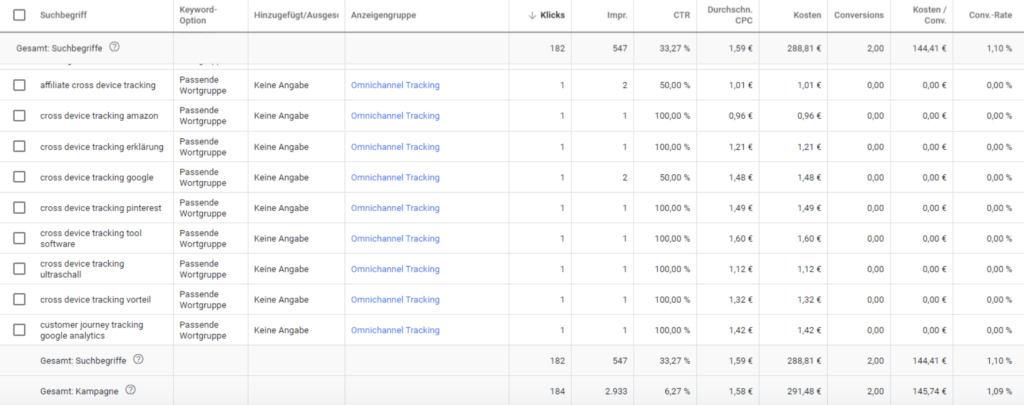Click the Anzeigengruppe column header
The width and height of the screenshot is (1024, 405).
pos(383,16)
